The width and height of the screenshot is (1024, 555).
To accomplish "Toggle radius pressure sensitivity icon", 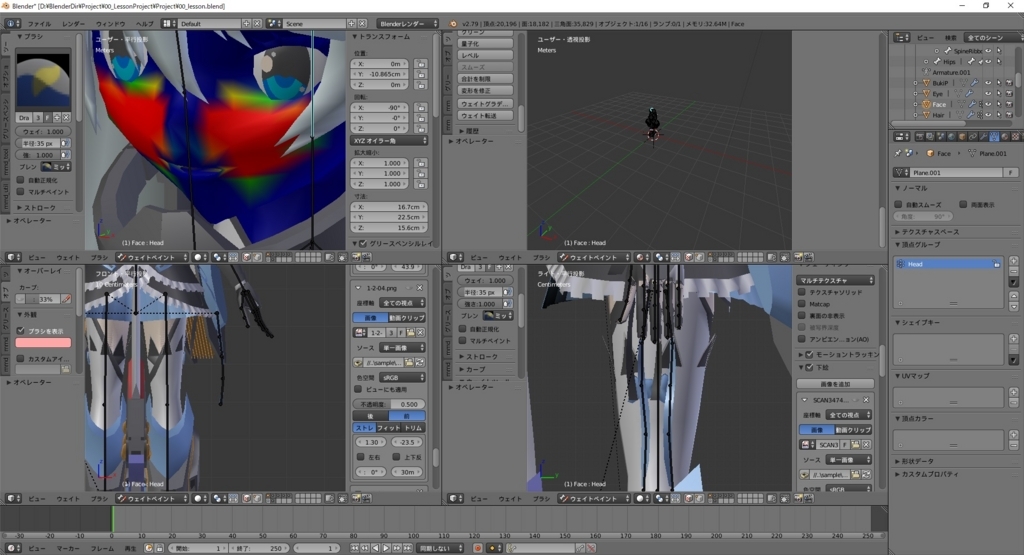I will [65, 143].
